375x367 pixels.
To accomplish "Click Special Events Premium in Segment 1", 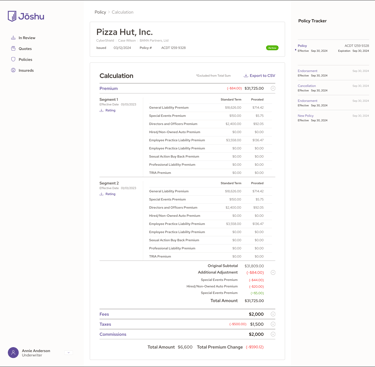I will (167, 116).
